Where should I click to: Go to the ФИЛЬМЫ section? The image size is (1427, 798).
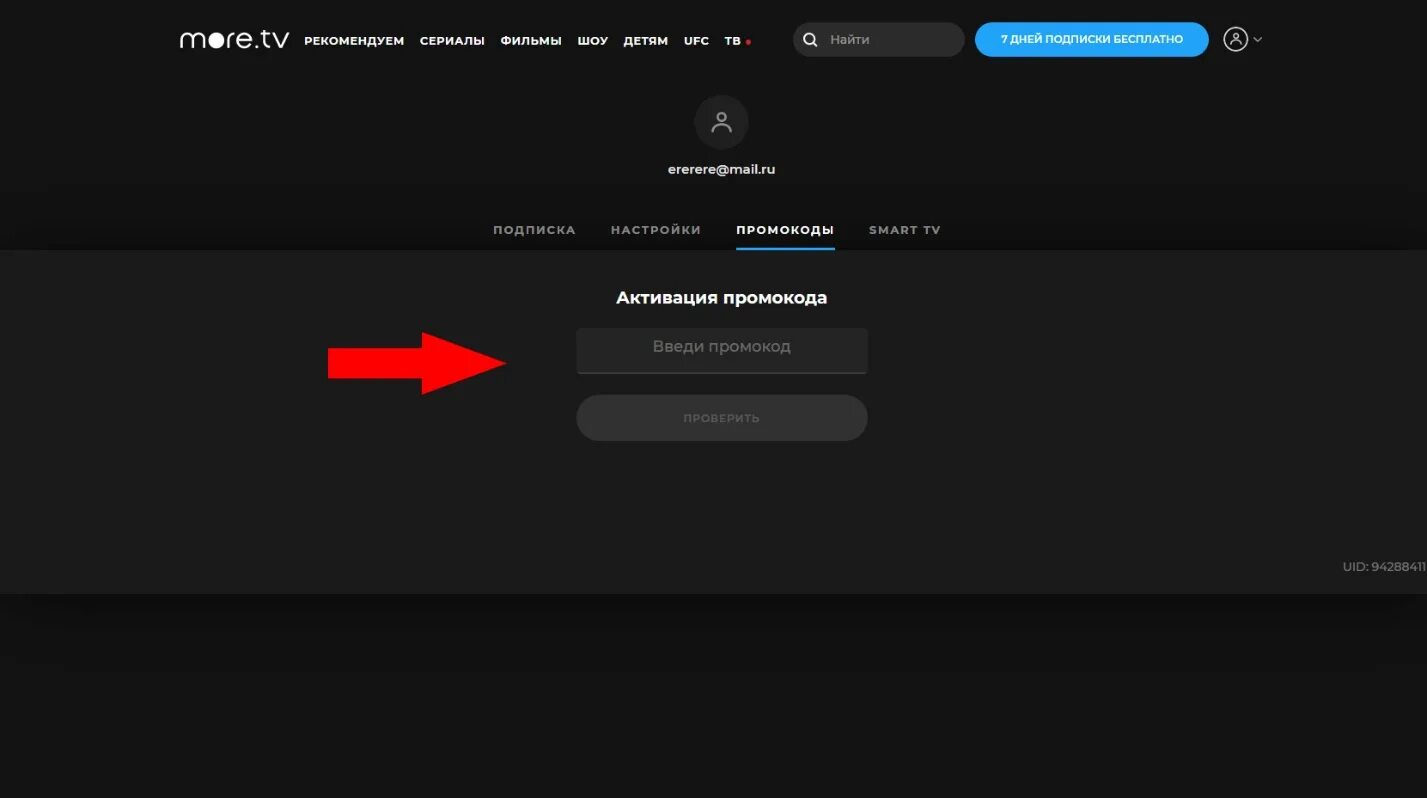point(531,41)
